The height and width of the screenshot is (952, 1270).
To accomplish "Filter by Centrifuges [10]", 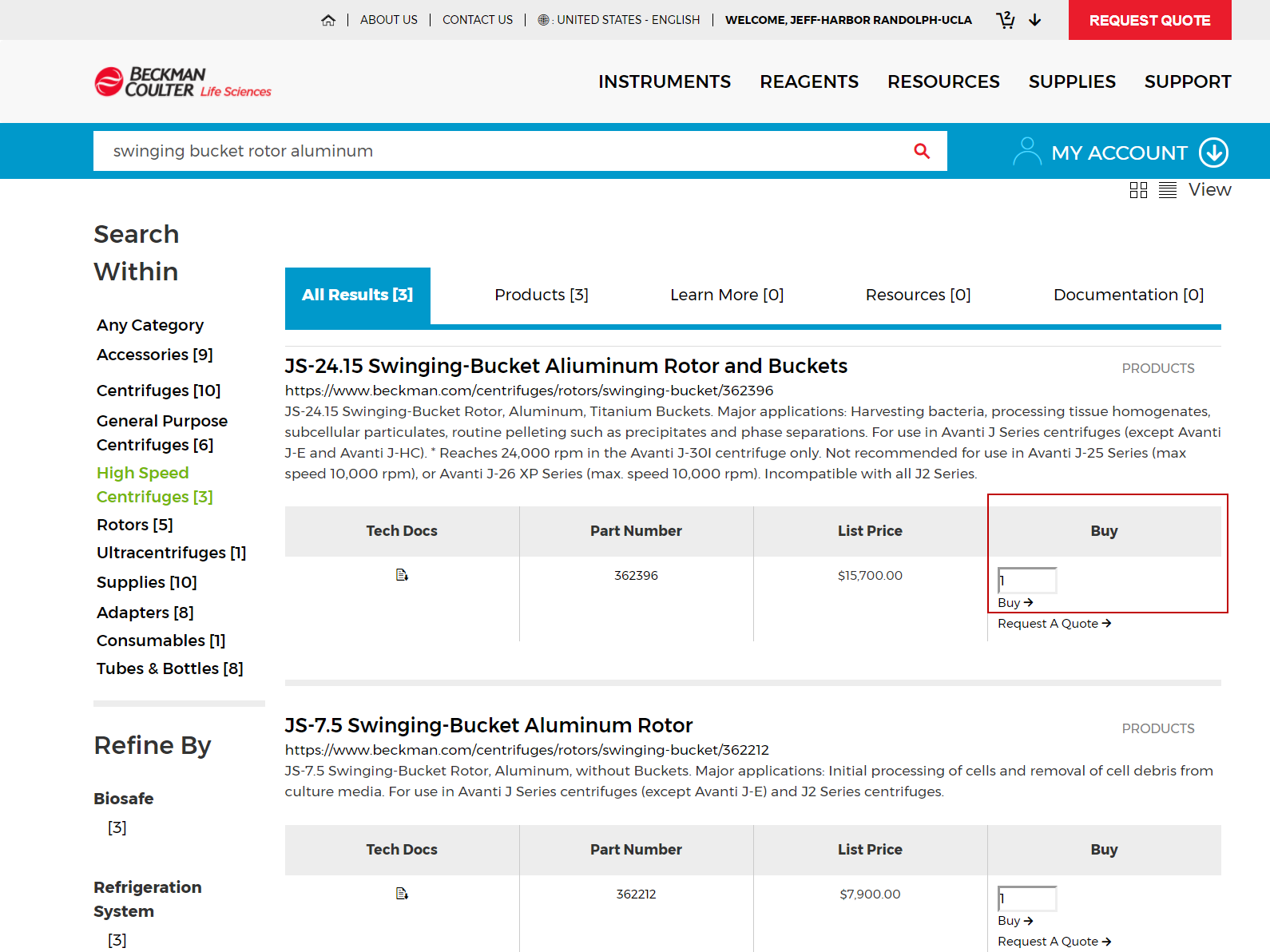I will pos(159,391).
